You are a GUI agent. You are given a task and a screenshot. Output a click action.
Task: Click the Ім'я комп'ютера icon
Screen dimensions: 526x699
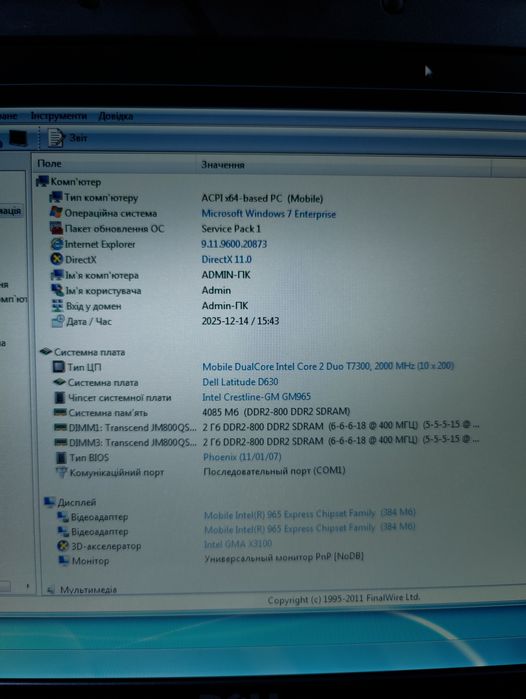click(58, 275)
